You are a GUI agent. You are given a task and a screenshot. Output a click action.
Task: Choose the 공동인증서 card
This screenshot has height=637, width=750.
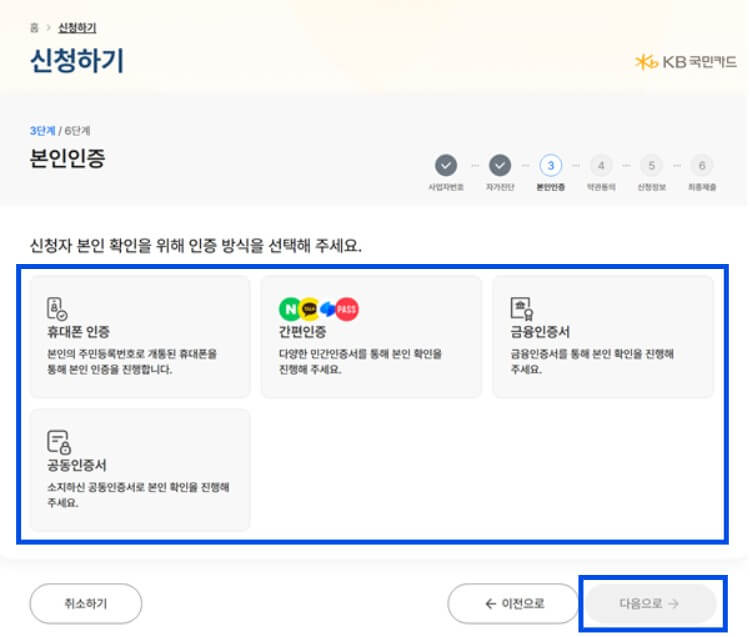point(140,470)
